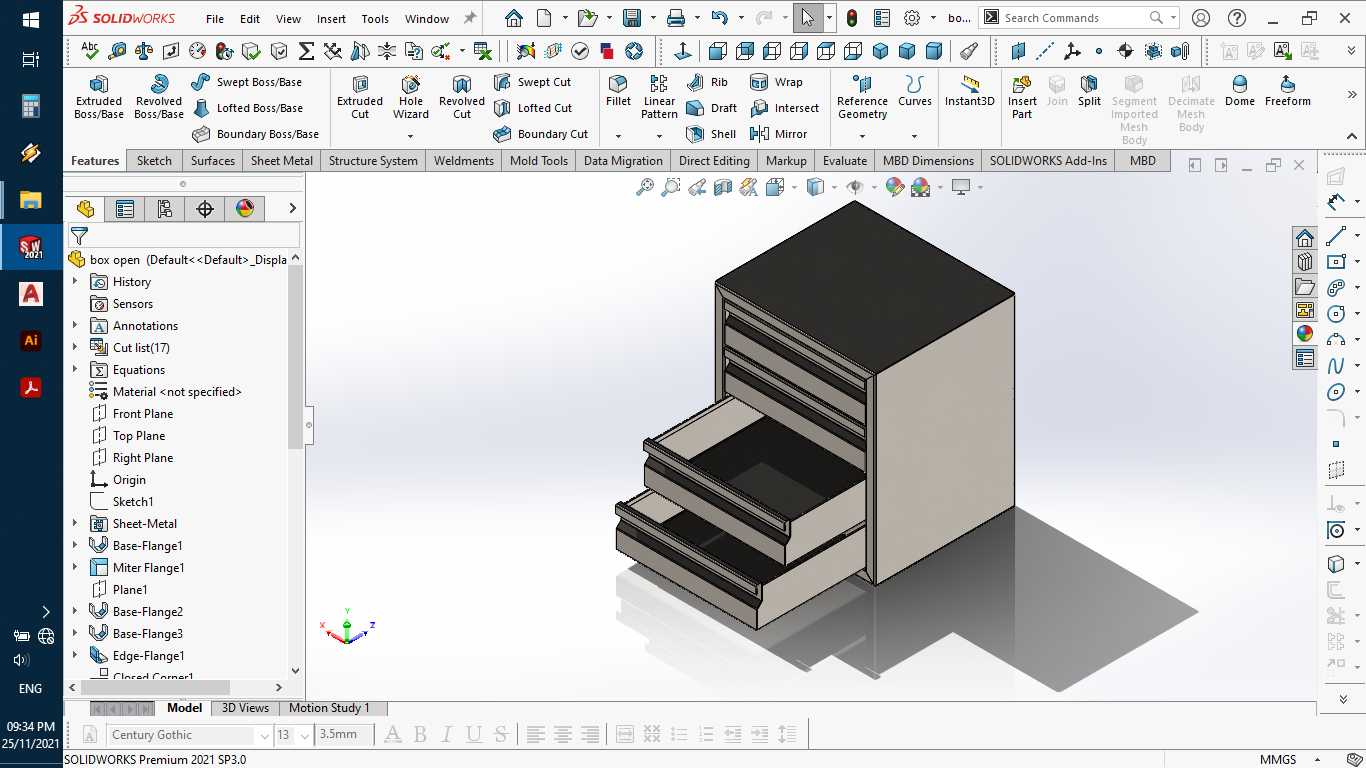1366x768 pixels.
Task: Open the Design Library task pane tab
Action: (x=1305, y=262)
